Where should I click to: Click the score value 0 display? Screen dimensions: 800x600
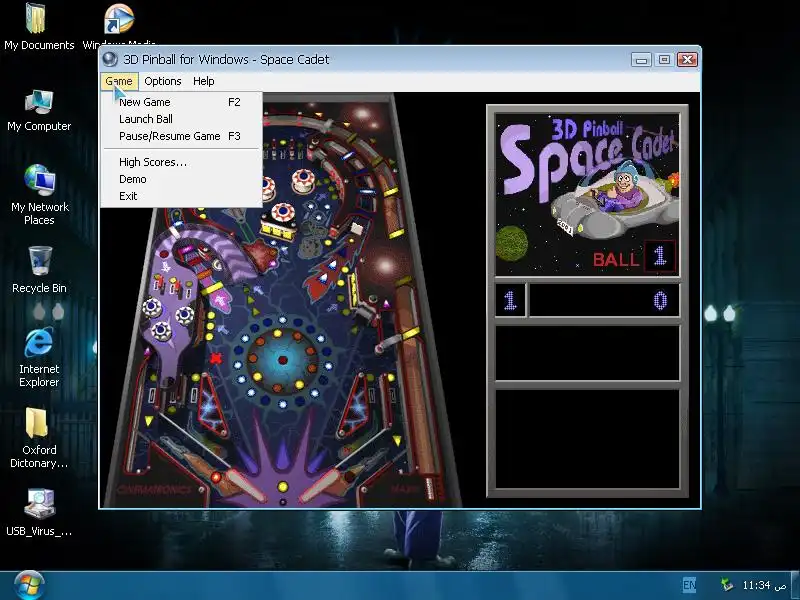pos(605,301)
